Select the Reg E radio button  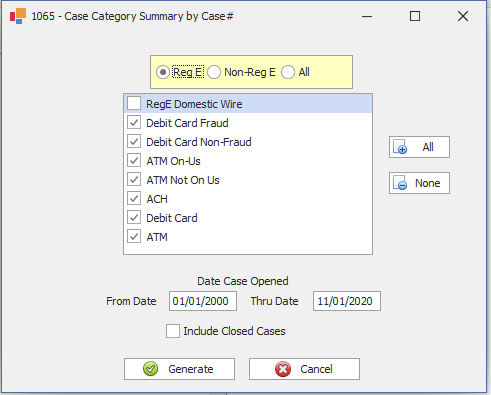[163, 72]
